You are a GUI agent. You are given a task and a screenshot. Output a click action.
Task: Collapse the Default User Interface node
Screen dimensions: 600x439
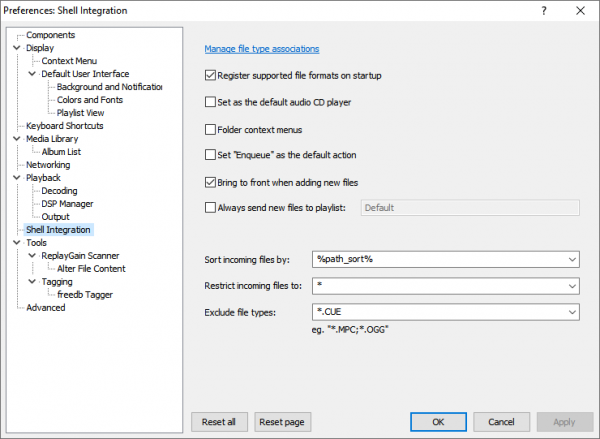[32, 74]
